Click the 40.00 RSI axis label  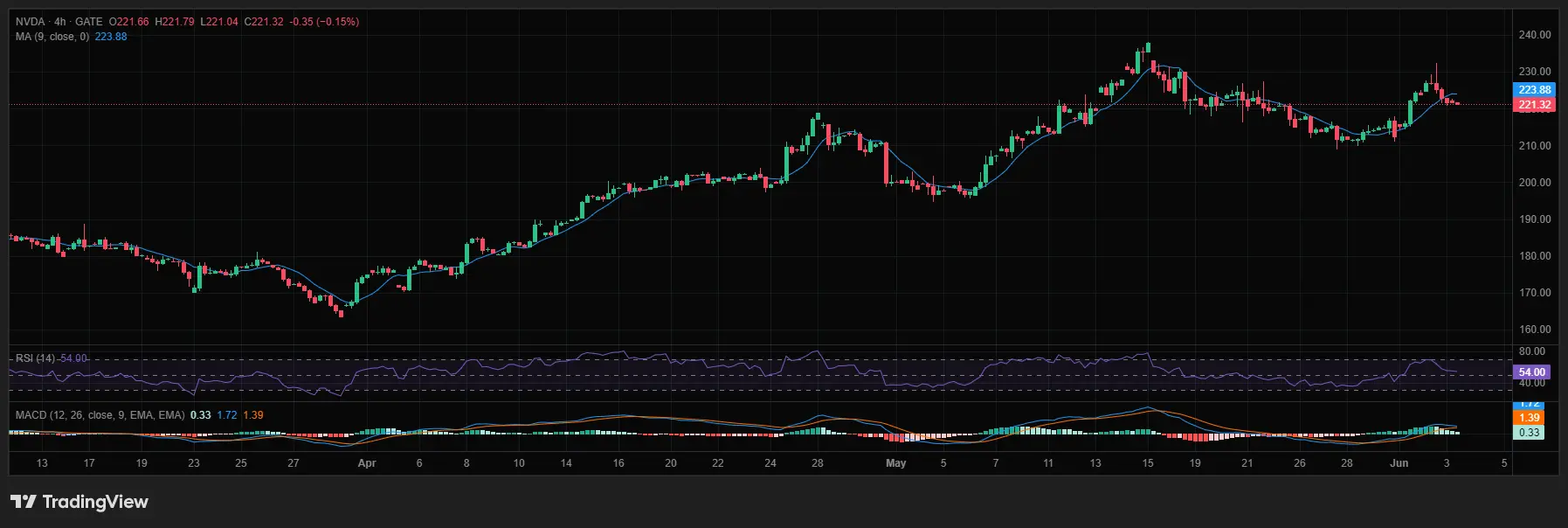coord(1532,383)
